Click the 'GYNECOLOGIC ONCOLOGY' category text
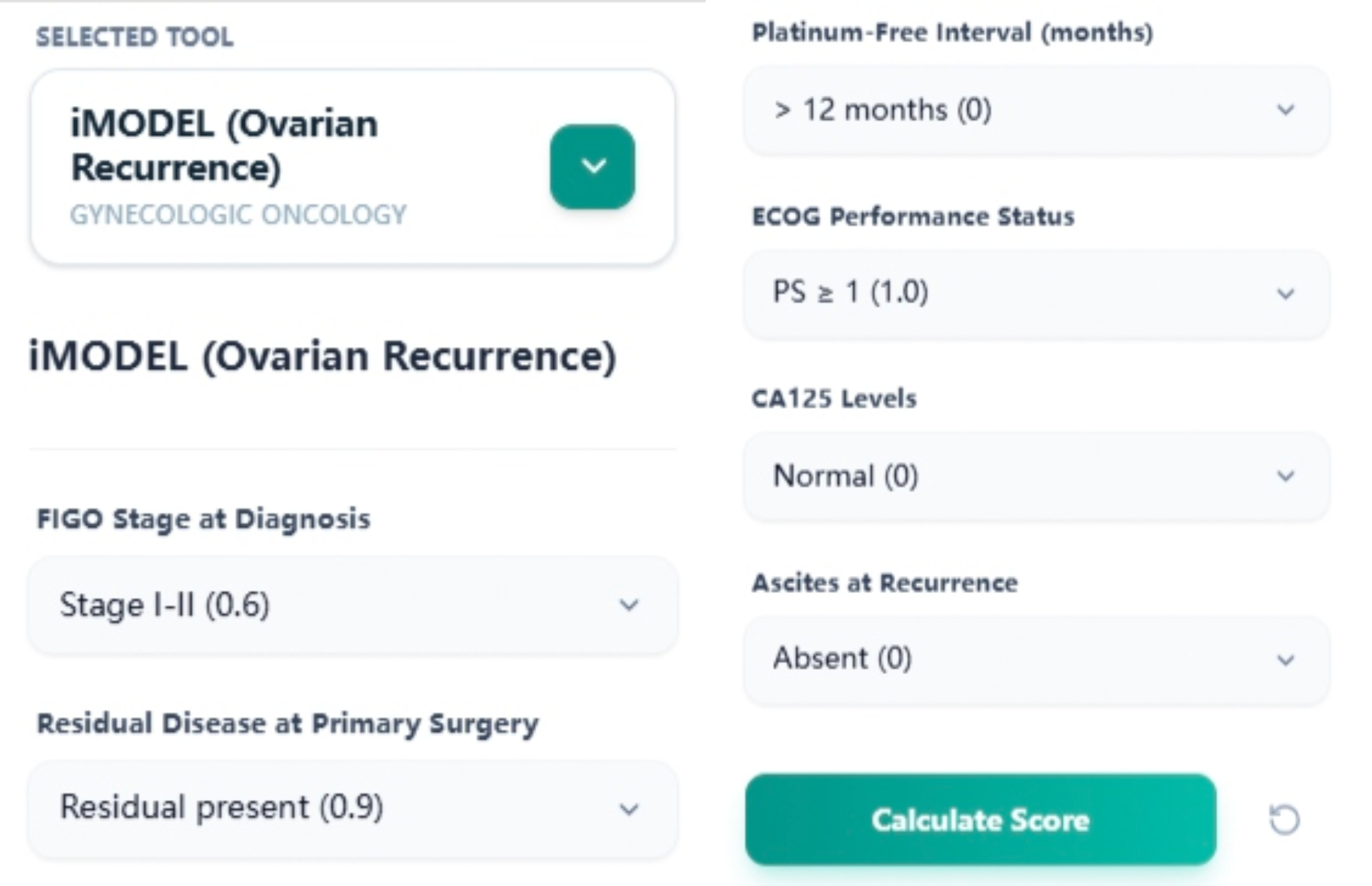Image resolution: width=1372 pixels, height=886 pixels. (238, 215)
